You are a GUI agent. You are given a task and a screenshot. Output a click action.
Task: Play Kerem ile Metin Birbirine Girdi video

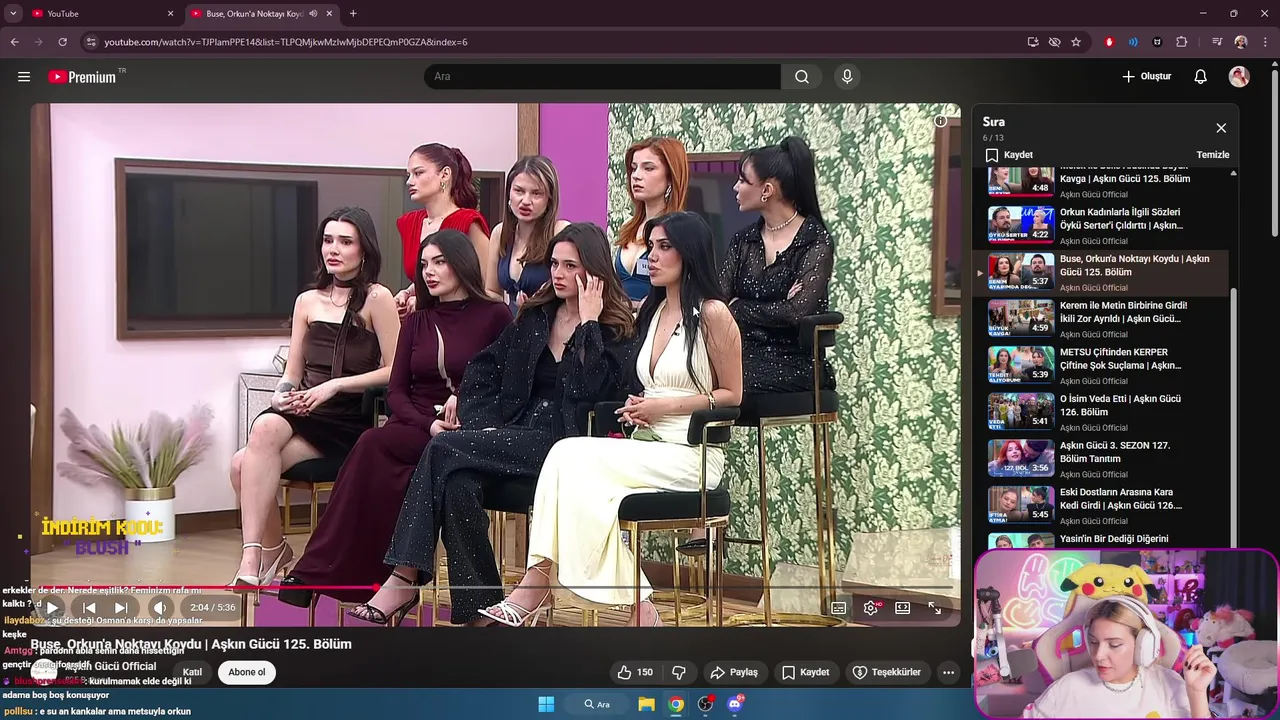[1100, 319]
